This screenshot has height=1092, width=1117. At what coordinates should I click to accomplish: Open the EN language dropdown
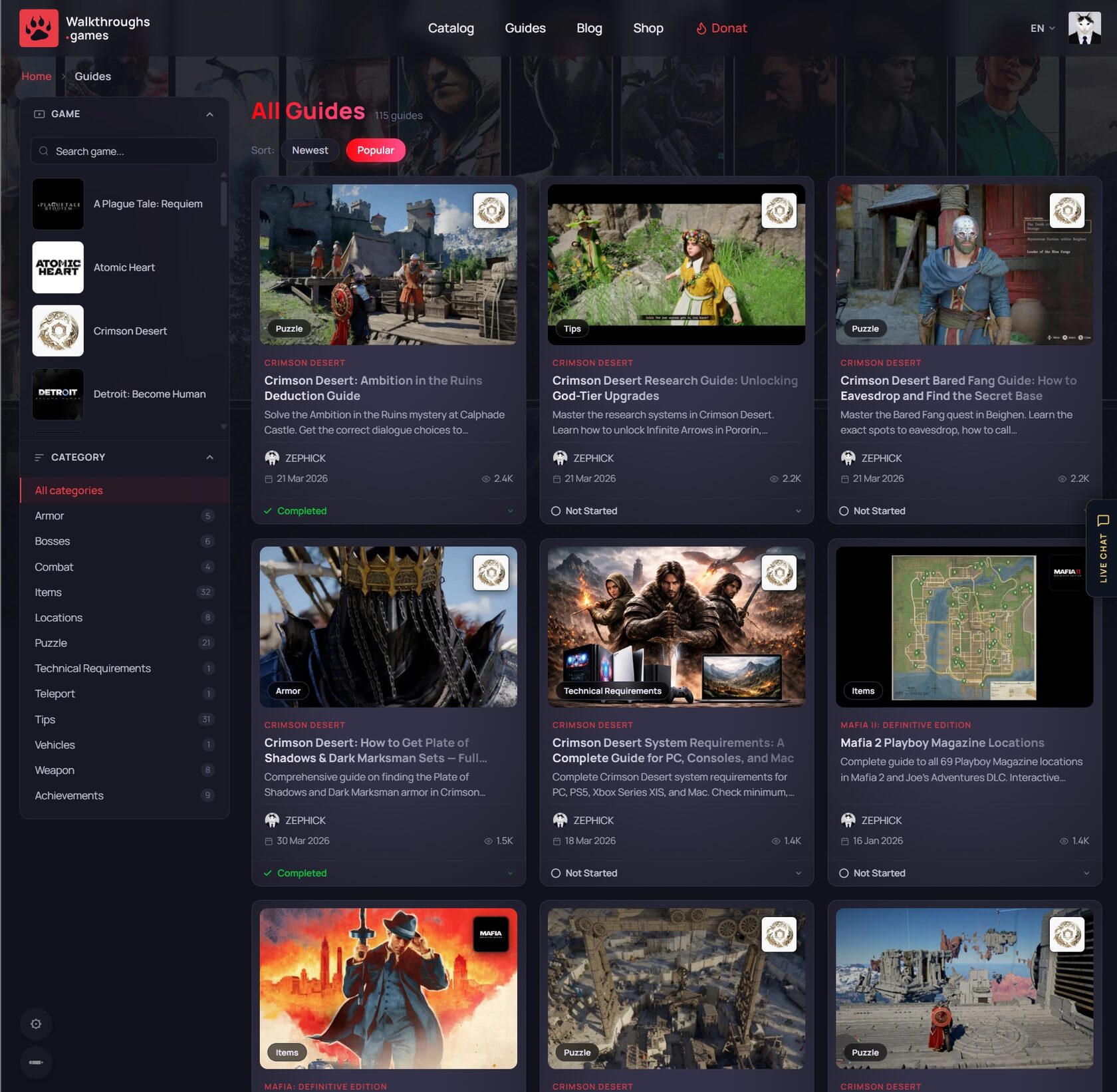click(x=1043, y=29)
